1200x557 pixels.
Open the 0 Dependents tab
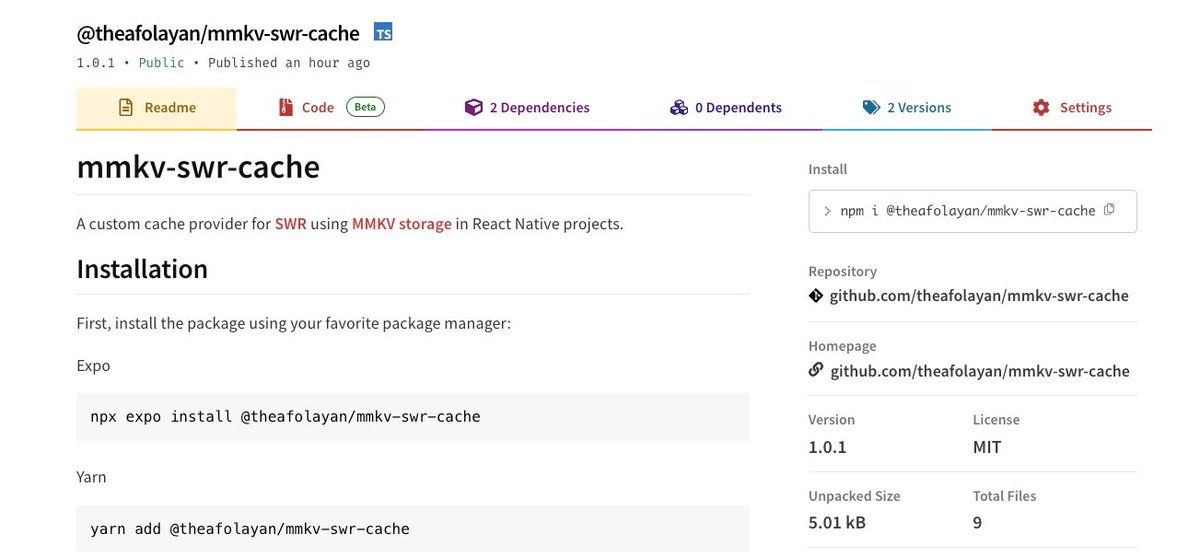tap(726, 108)
